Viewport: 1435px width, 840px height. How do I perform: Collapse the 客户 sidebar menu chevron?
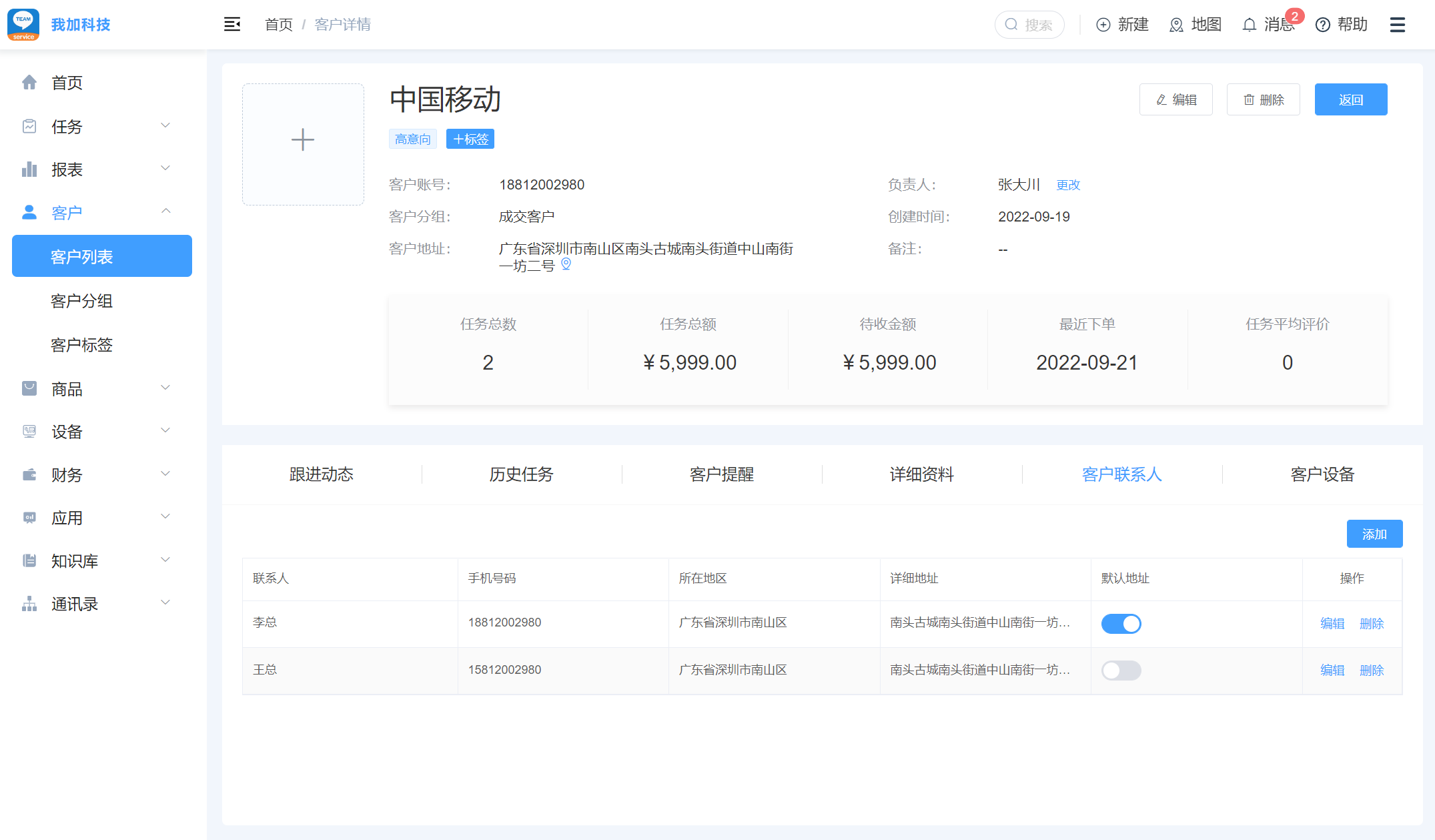[x=165, y=212]
